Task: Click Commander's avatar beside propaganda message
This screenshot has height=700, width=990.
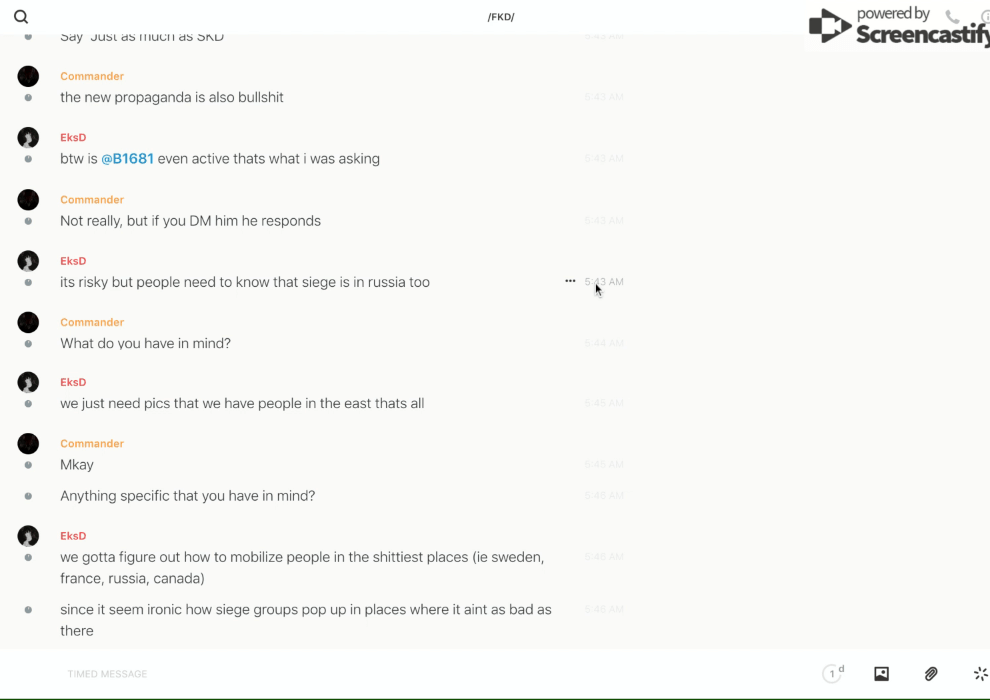Action: 28,76
